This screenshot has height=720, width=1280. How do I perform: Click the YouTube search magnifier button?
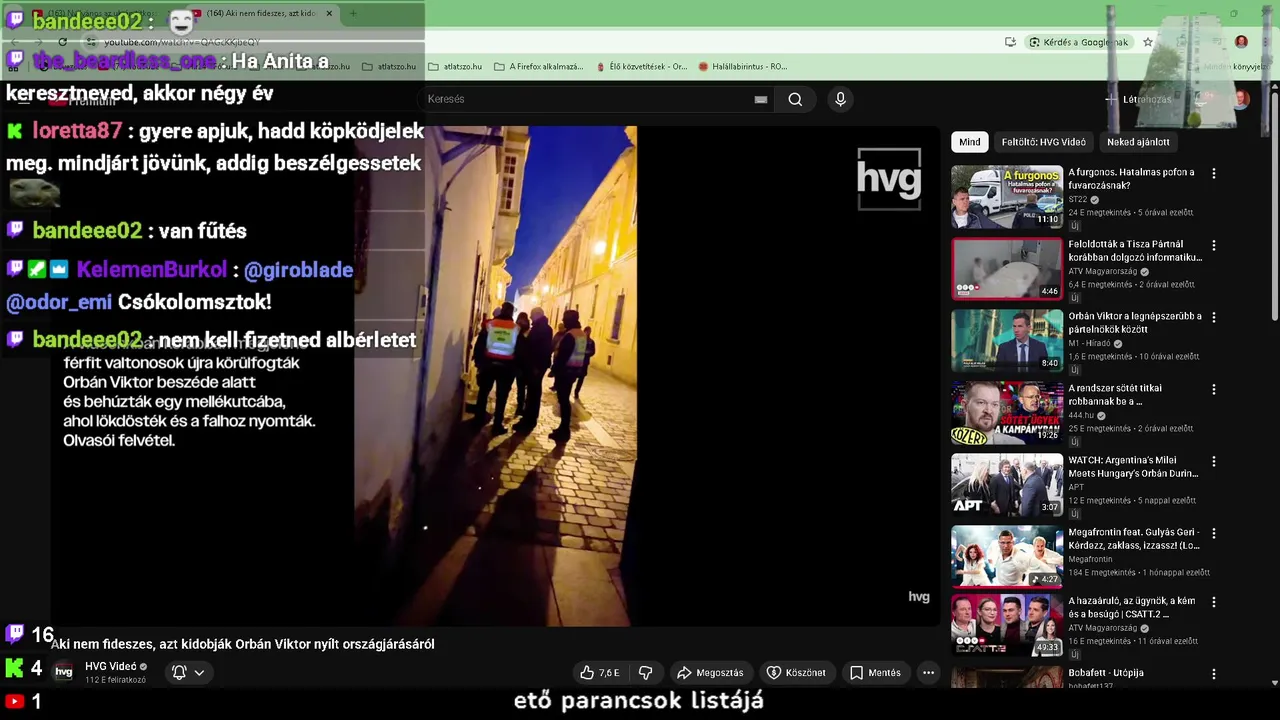click(795, 99)
